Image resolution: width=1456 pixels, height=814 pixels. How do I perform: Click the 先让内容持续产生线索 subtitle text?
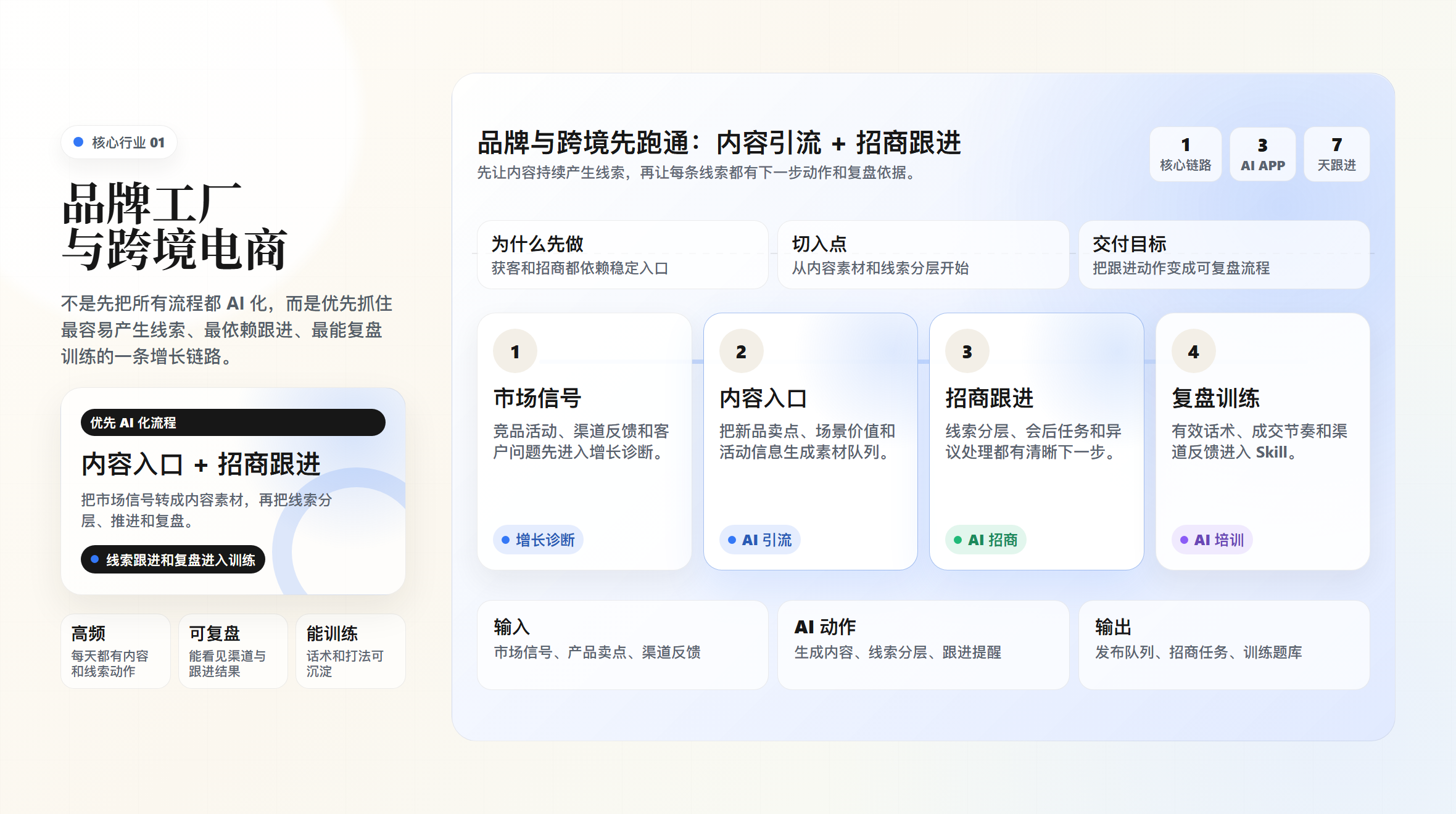click(x=698, y=173)
